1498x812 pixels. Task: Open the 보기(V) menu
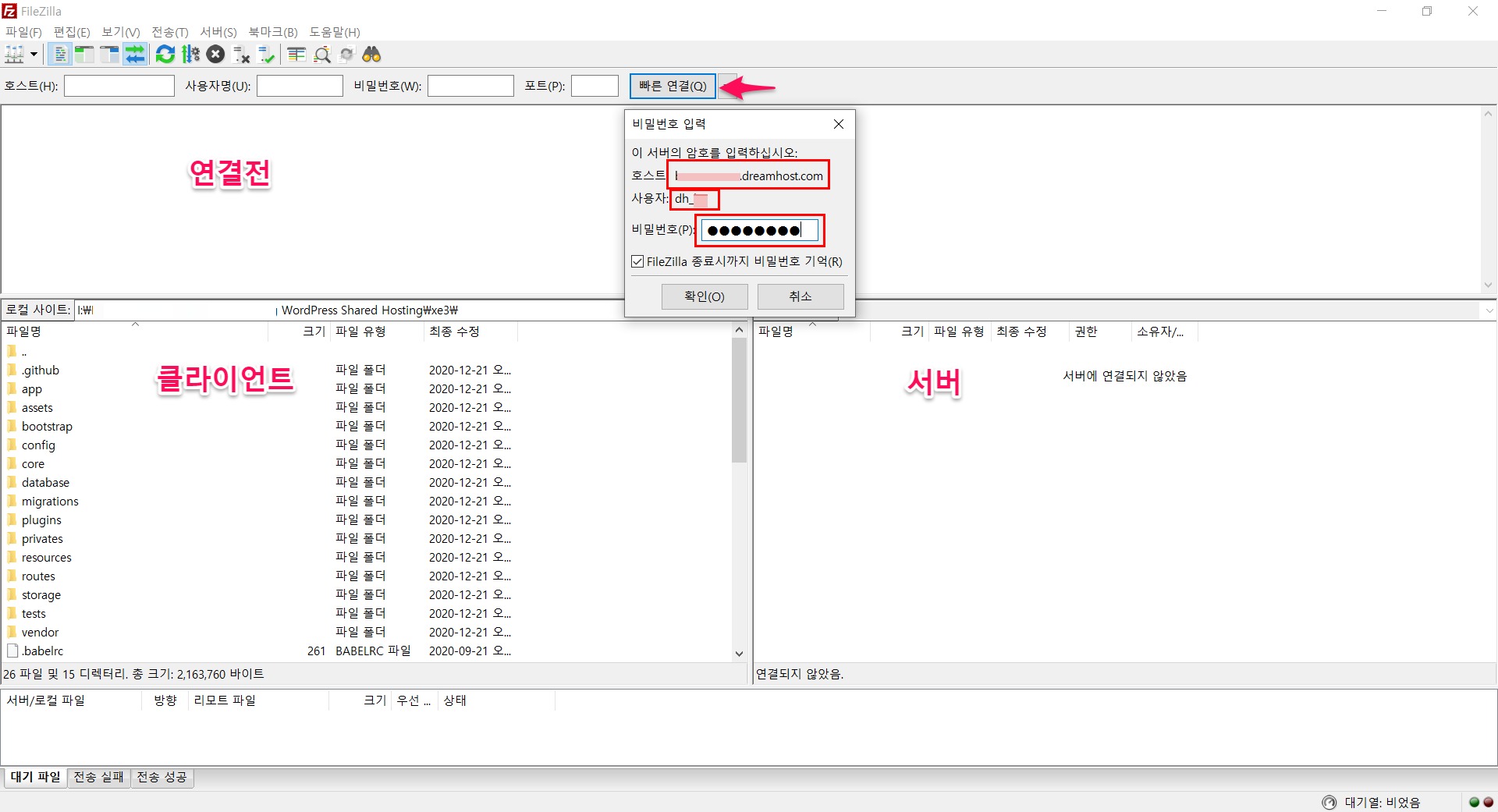click(x=121, y=32)
